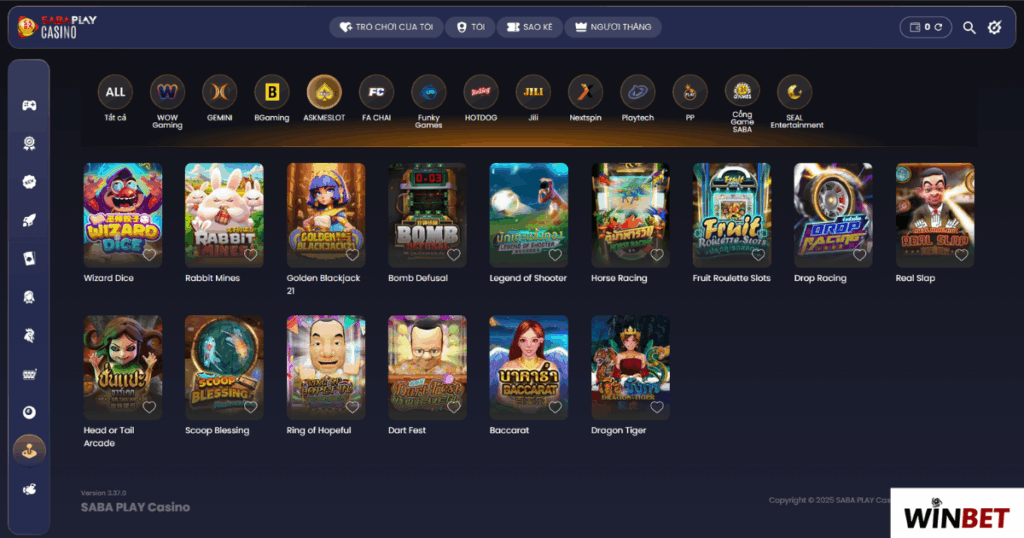Favorite Legend of Shooter
The width and height of the screenshot is (1024, 538).
555,255
